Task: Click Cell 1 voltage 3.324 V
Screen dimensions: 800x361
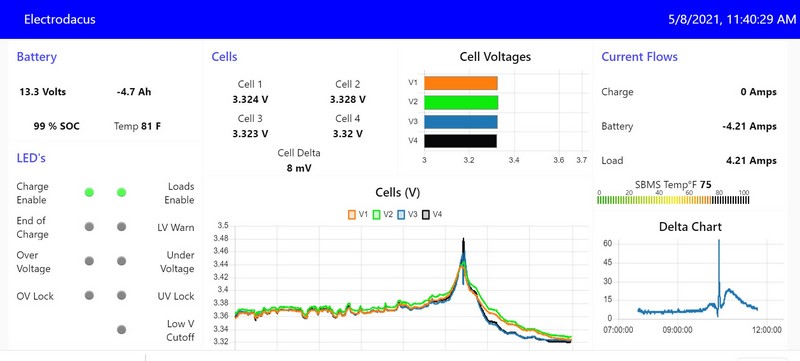Action: pos(250,99)
